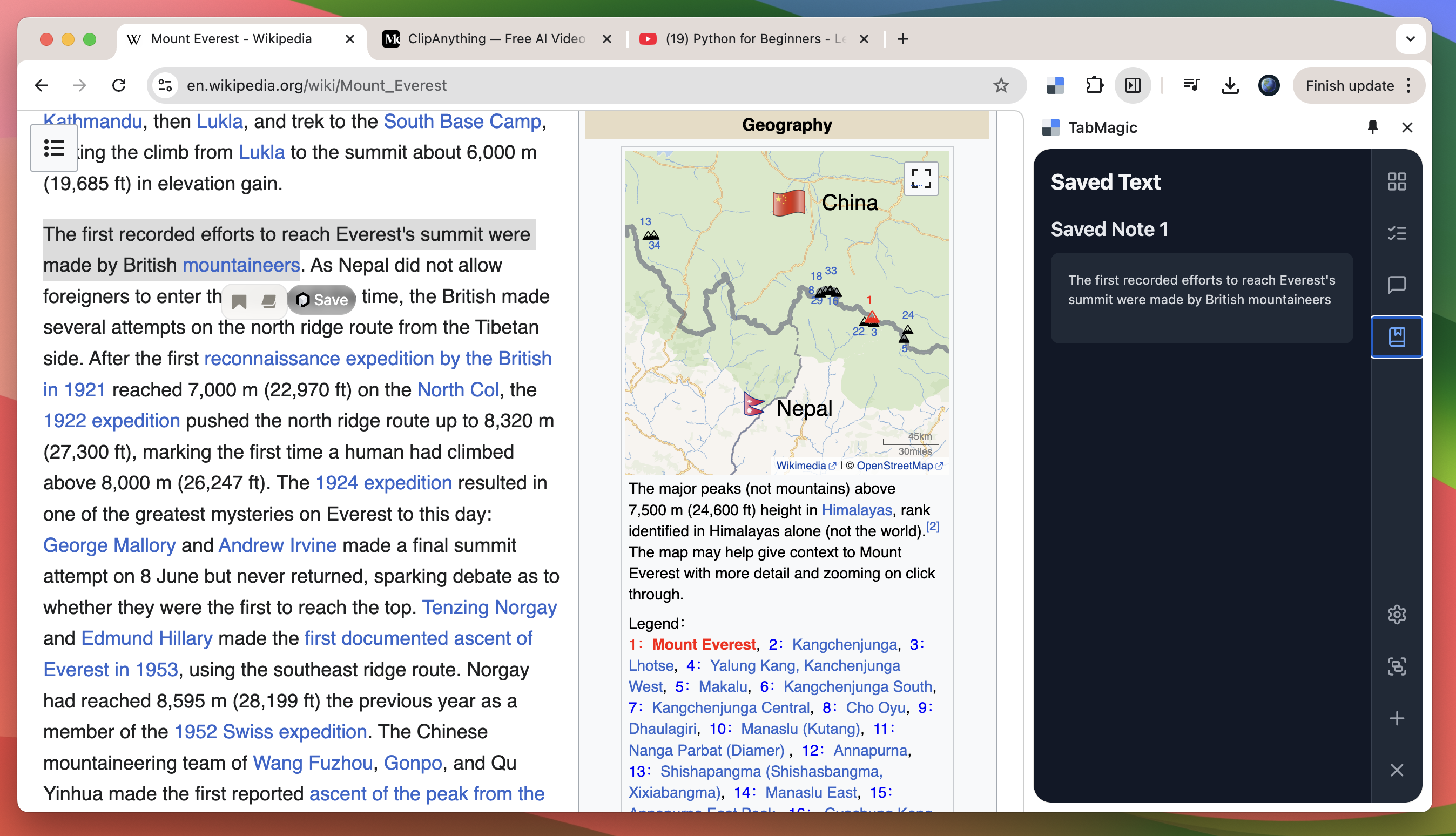The image size is (1456, 836).
Task: Click the Save button in selection popup
Action: point(322,300)
